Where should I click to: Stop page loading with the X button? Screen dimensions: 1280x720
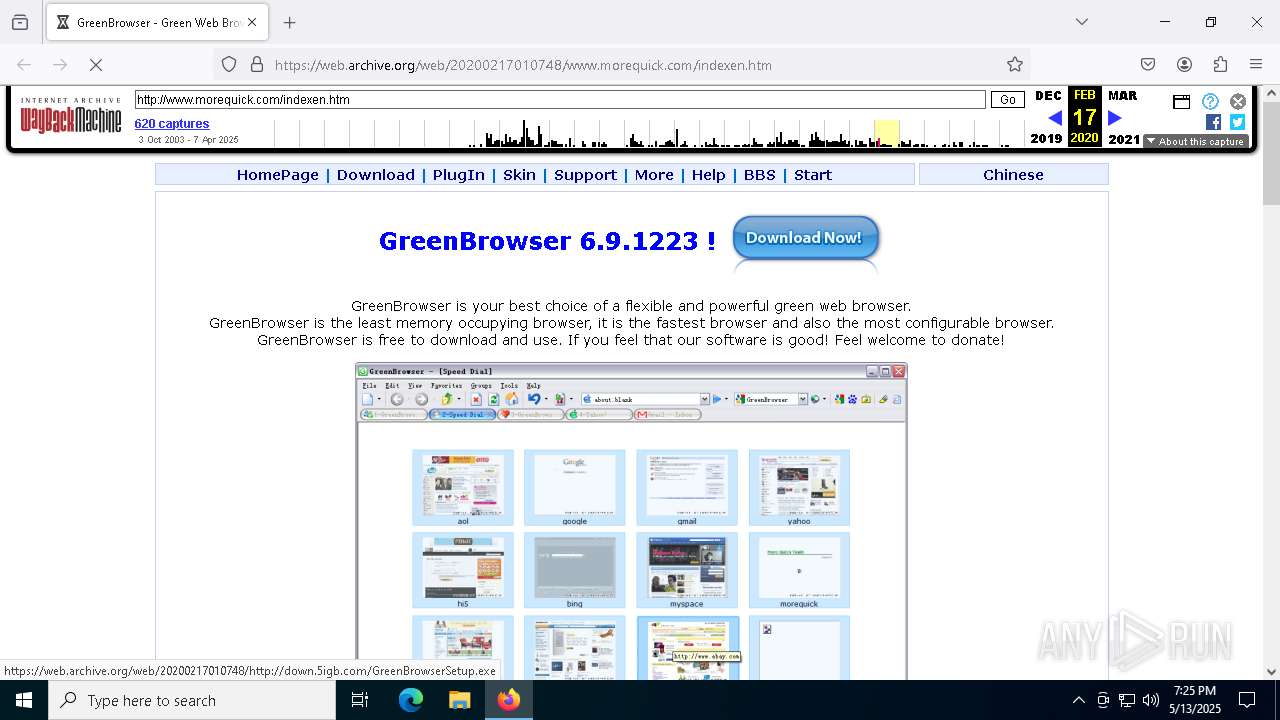pos(96,65)
